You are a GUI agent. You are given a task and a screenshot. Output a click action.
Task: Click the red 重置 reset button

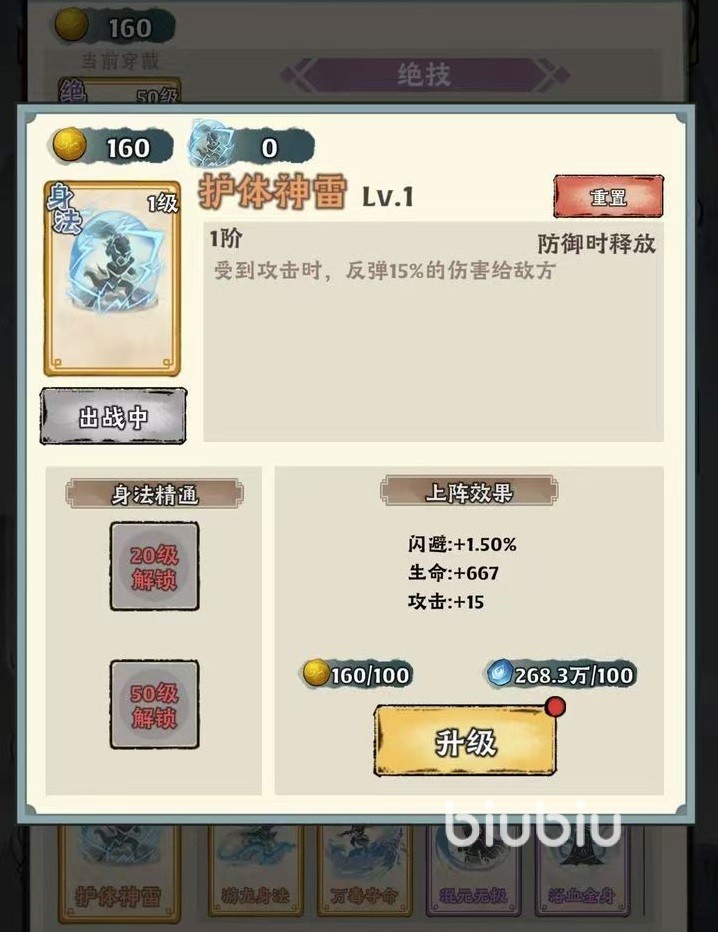coord(608,197)
